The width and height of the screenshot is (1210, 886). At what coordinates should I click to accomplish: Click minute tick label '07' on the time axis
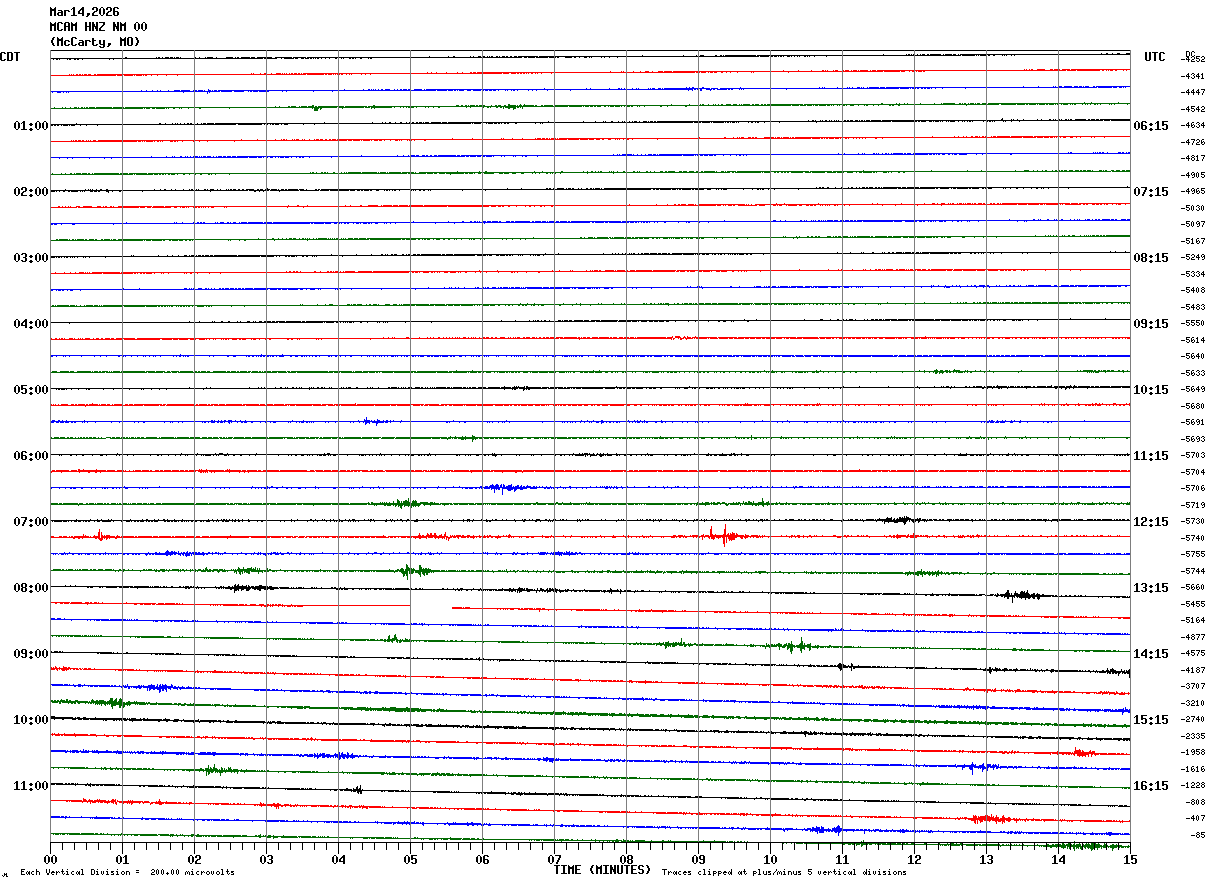[554, 859]
